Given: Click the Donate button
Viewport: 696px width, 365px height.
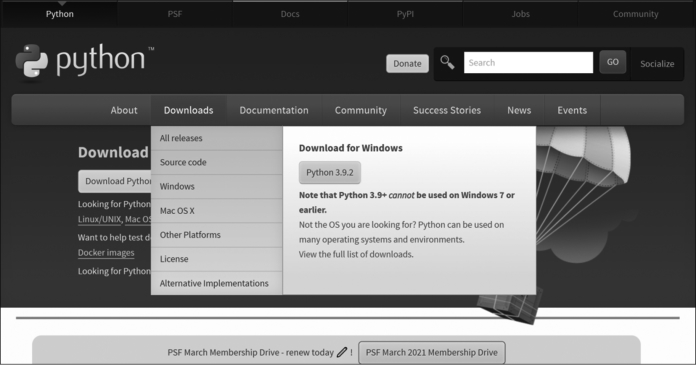Looking at the screenshot, I should pyautogui.click(x=407, y=63).
